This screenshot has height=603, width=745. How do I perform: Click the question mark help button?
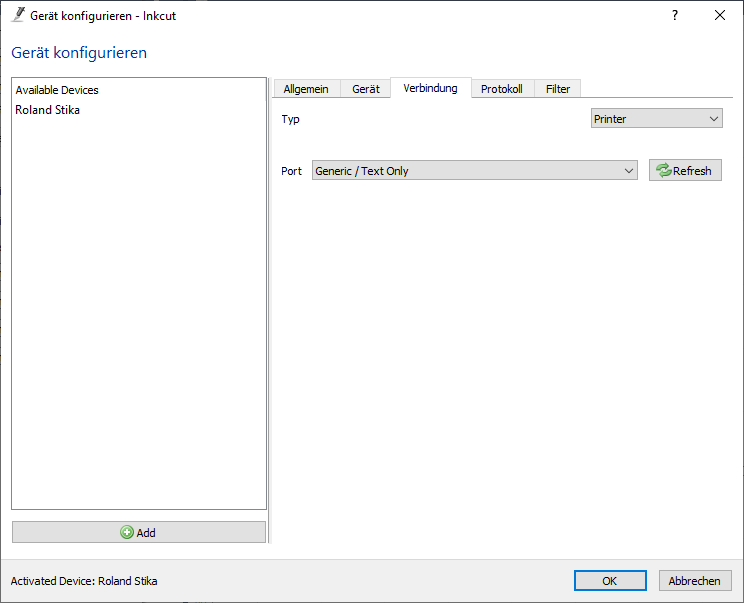tap(675, 16)
